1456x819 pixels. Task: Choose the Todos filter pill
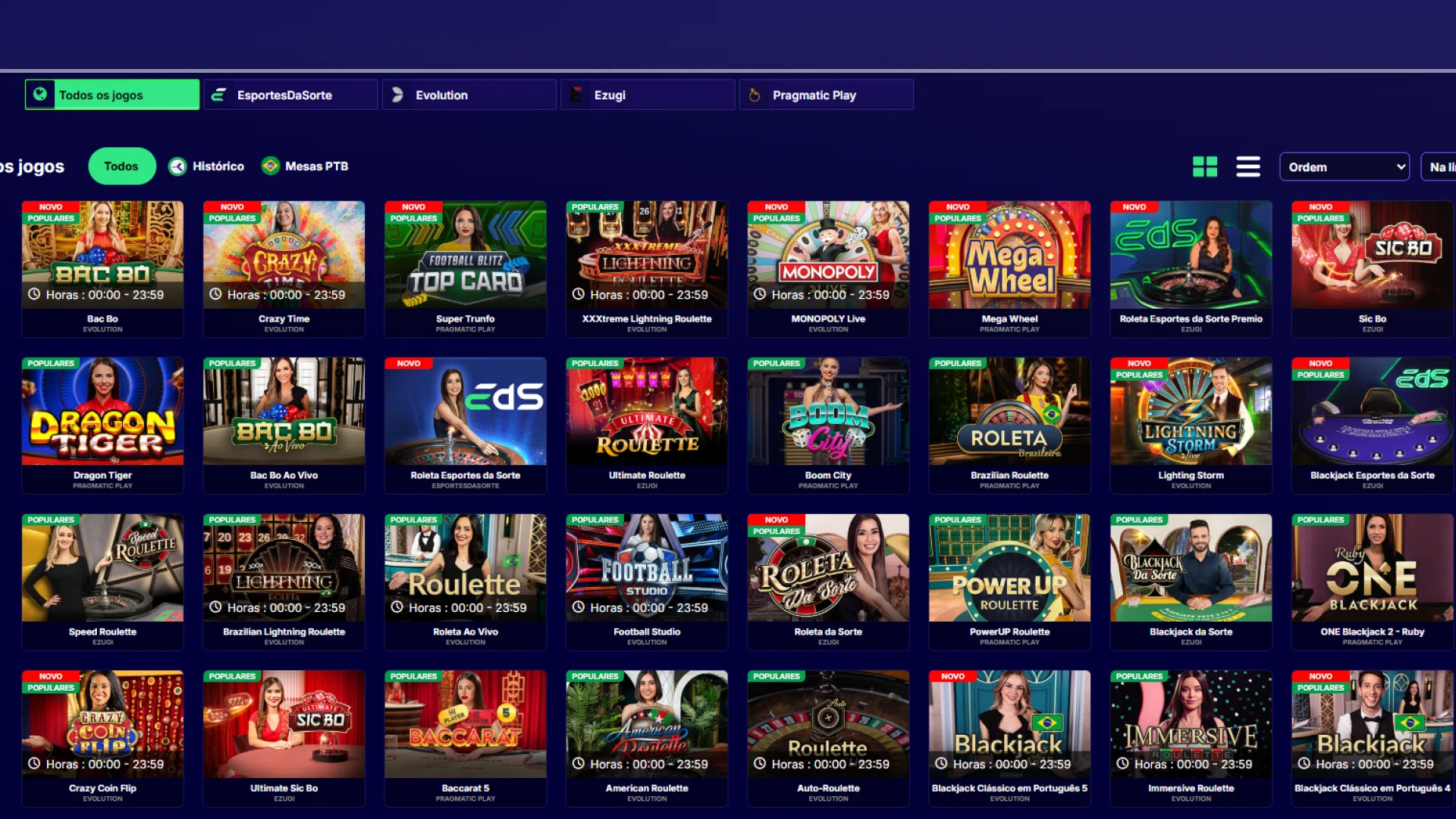click(121, 166)
